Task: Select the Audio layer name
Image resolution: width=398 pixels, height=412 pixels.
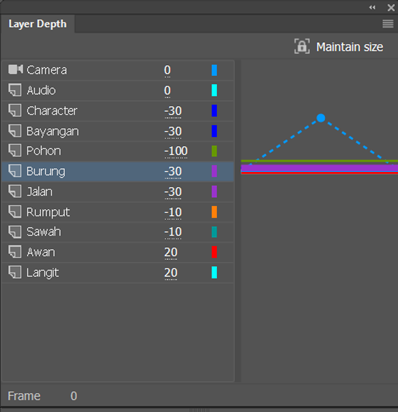Action: [x=41, y=90]
